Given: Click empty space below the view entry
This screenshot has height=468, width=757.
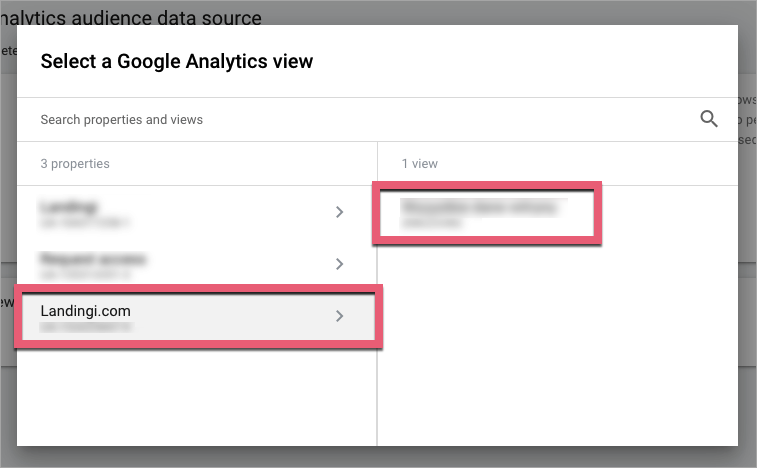Looking at the screenshot, I should pyautogui.click(x=556, y=340).
